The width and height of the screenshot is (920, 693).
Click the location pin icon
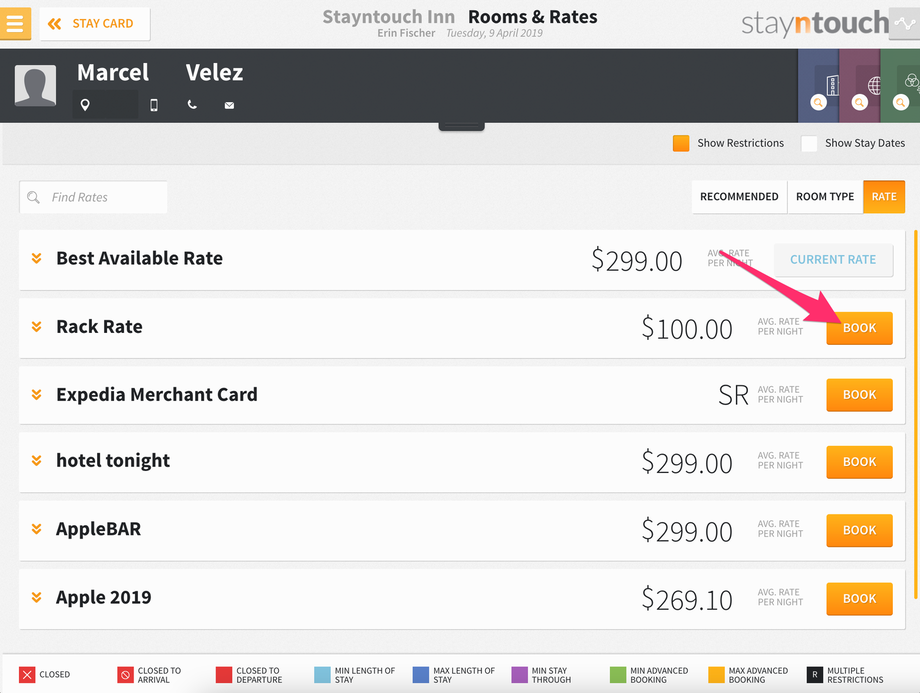pyautogui.click(x=85, y=105)
